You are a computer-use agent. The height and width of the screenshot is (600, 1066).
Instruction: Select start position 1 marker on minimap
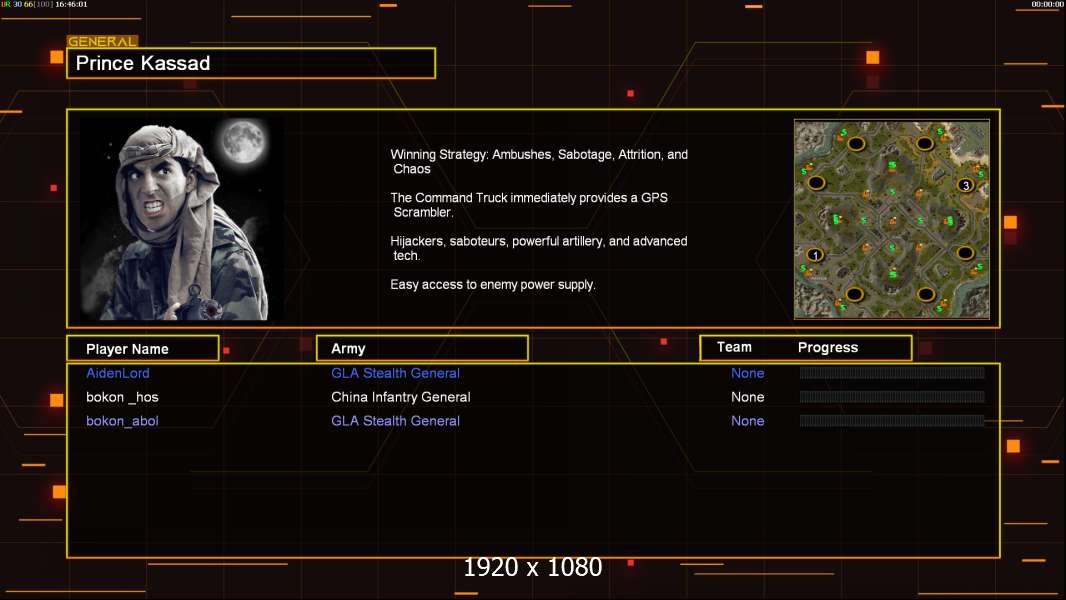point(814,255)
